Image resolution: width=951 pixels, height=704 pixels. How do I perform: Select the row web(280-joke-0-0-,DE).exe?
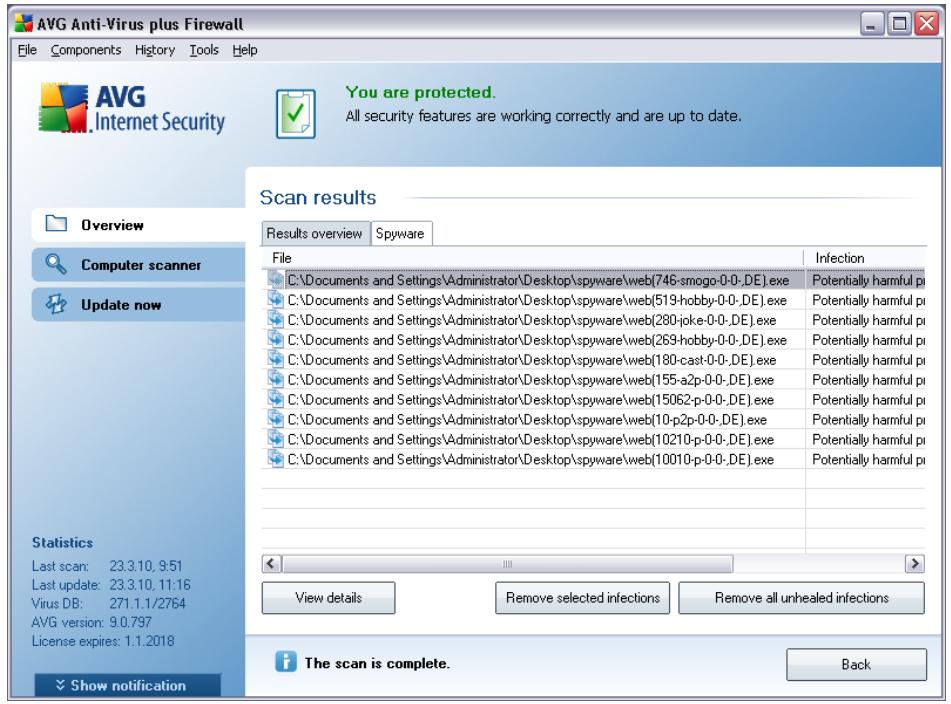[x=593, y=320]
